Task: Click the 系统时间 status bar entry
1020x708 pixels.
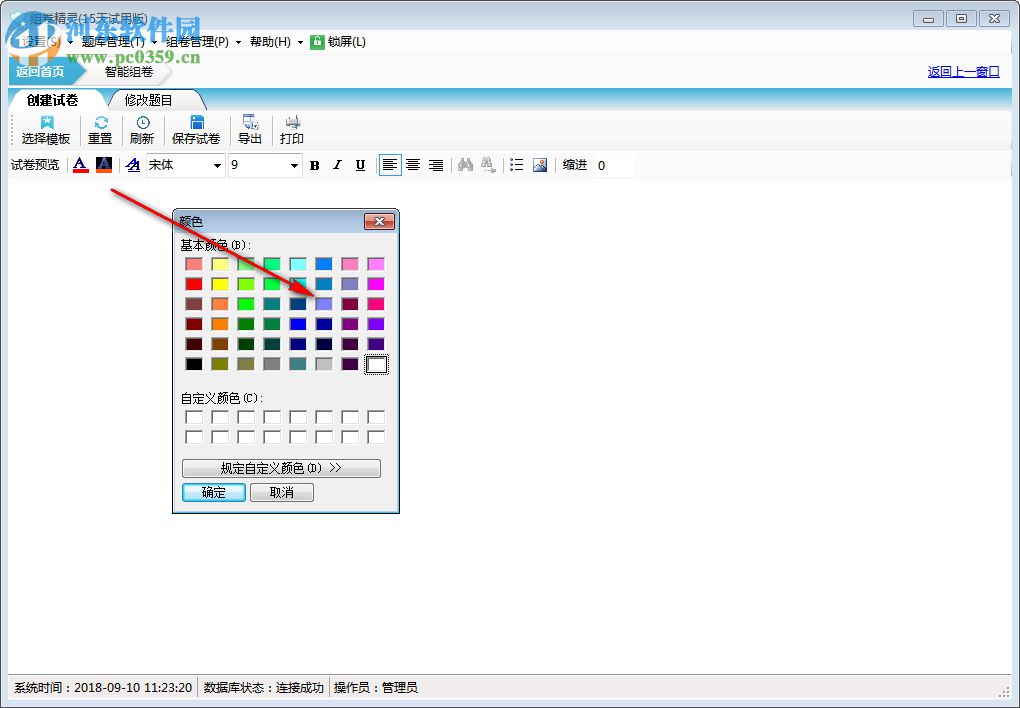Action: [x=103, y=688]
